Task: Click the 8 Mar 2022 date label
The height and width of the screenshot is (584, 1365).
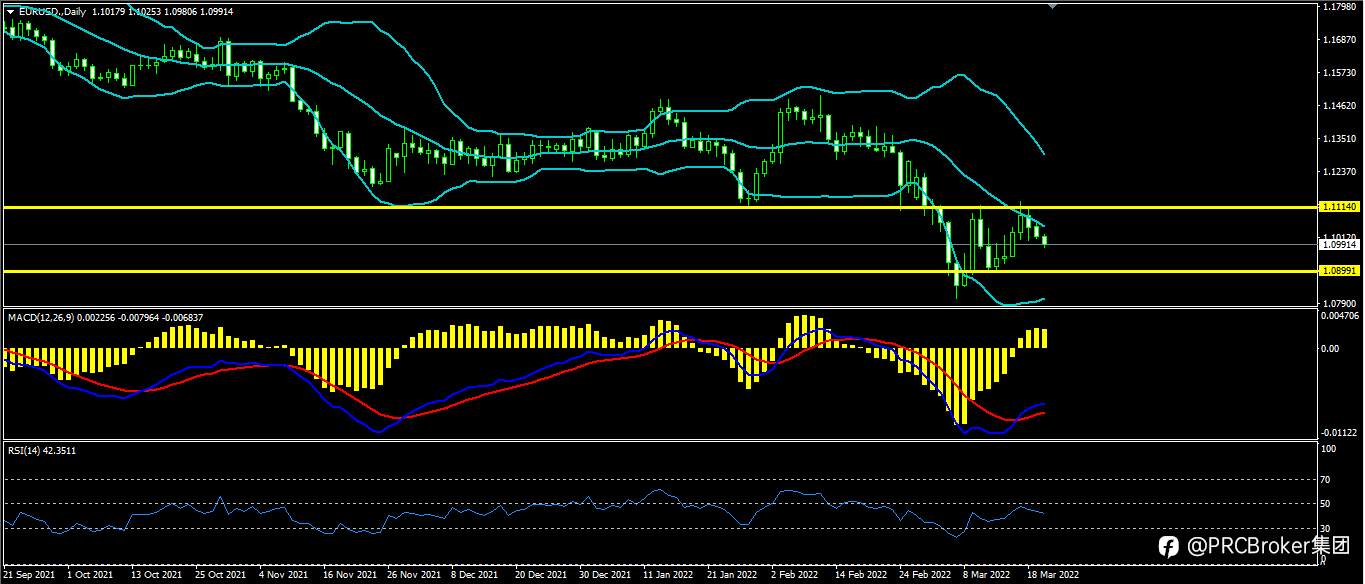Action: click(986, 575)
